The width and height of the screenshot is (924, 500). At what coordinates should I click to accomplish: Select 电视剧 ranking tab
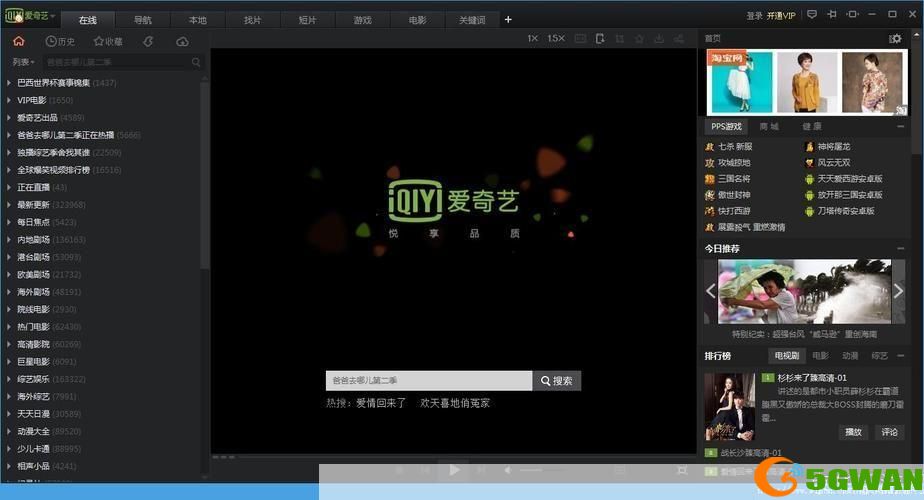(787, 356)
